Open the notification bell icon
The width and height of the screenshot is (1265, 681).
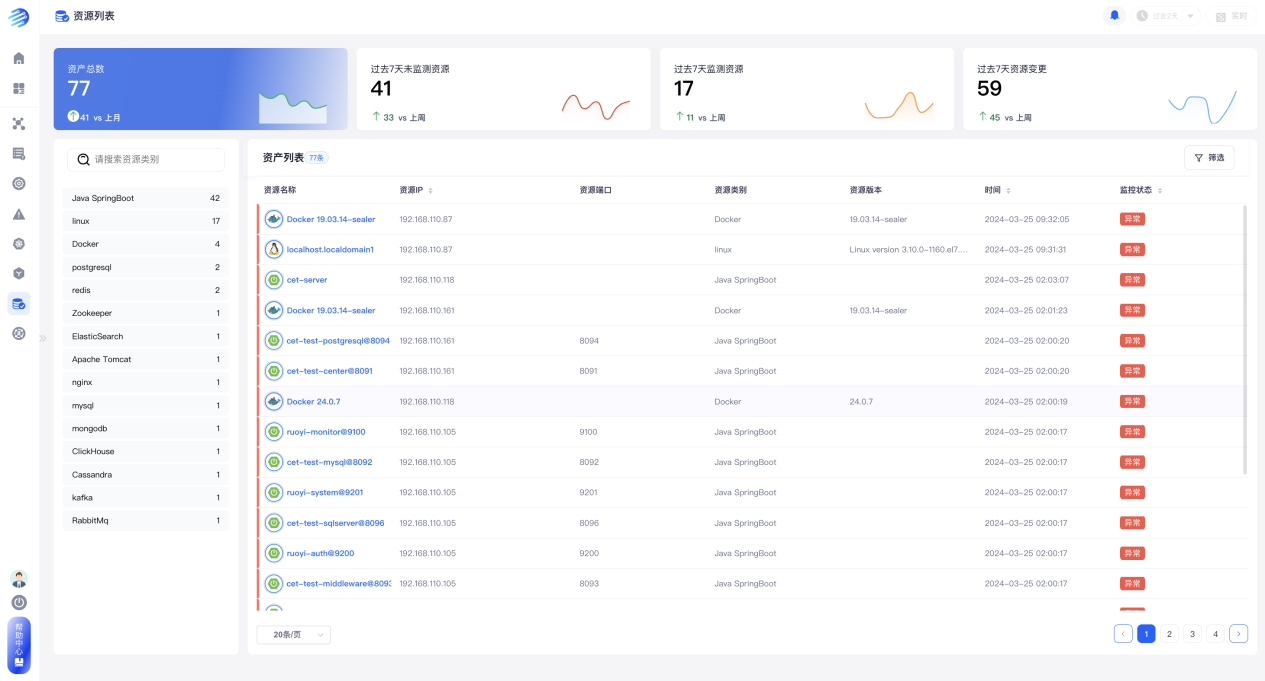coord(1114,15)
